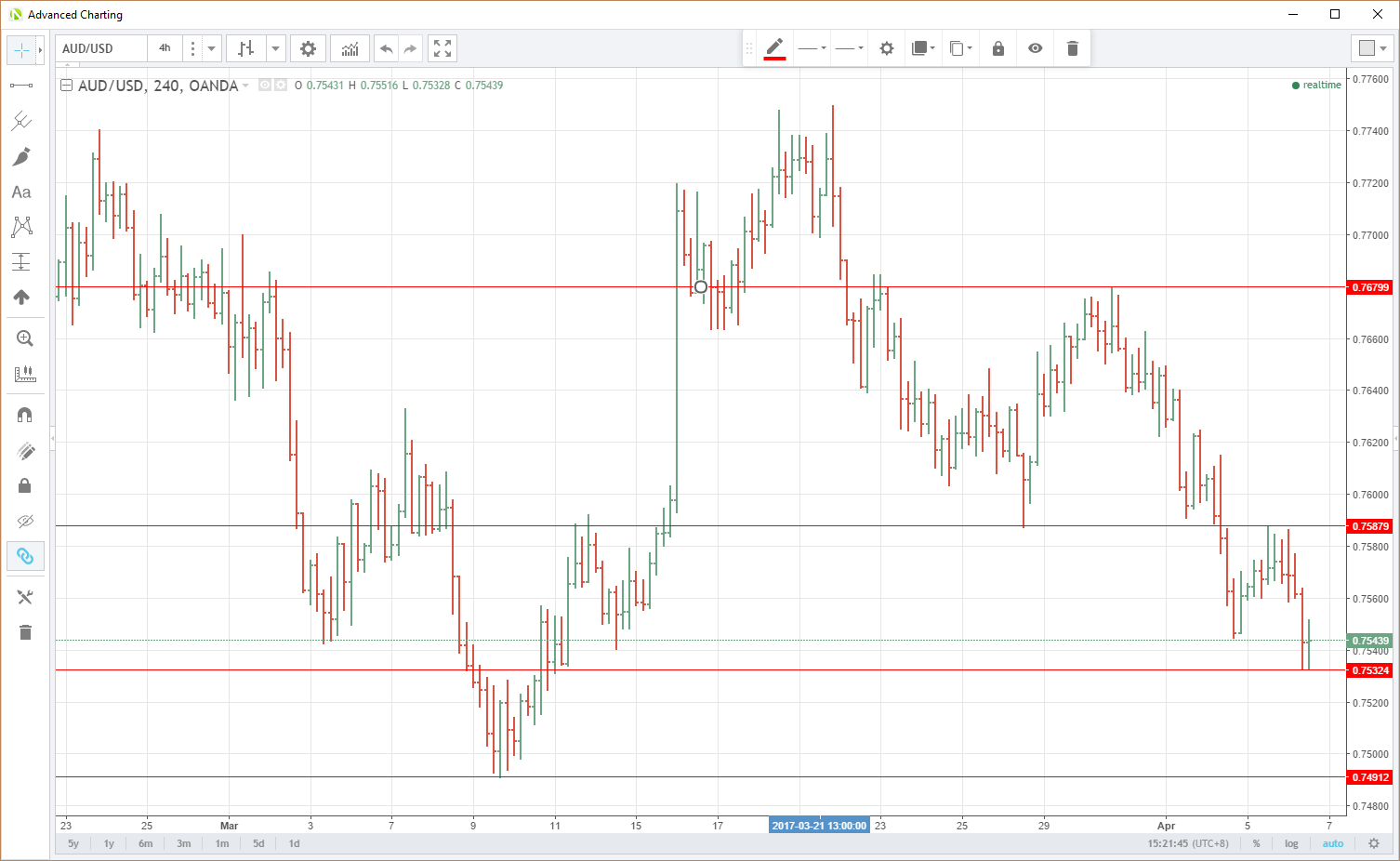Screen dimensions: 1400x861
Task: Lock the selected horizontal line
Action: point(998,48)
